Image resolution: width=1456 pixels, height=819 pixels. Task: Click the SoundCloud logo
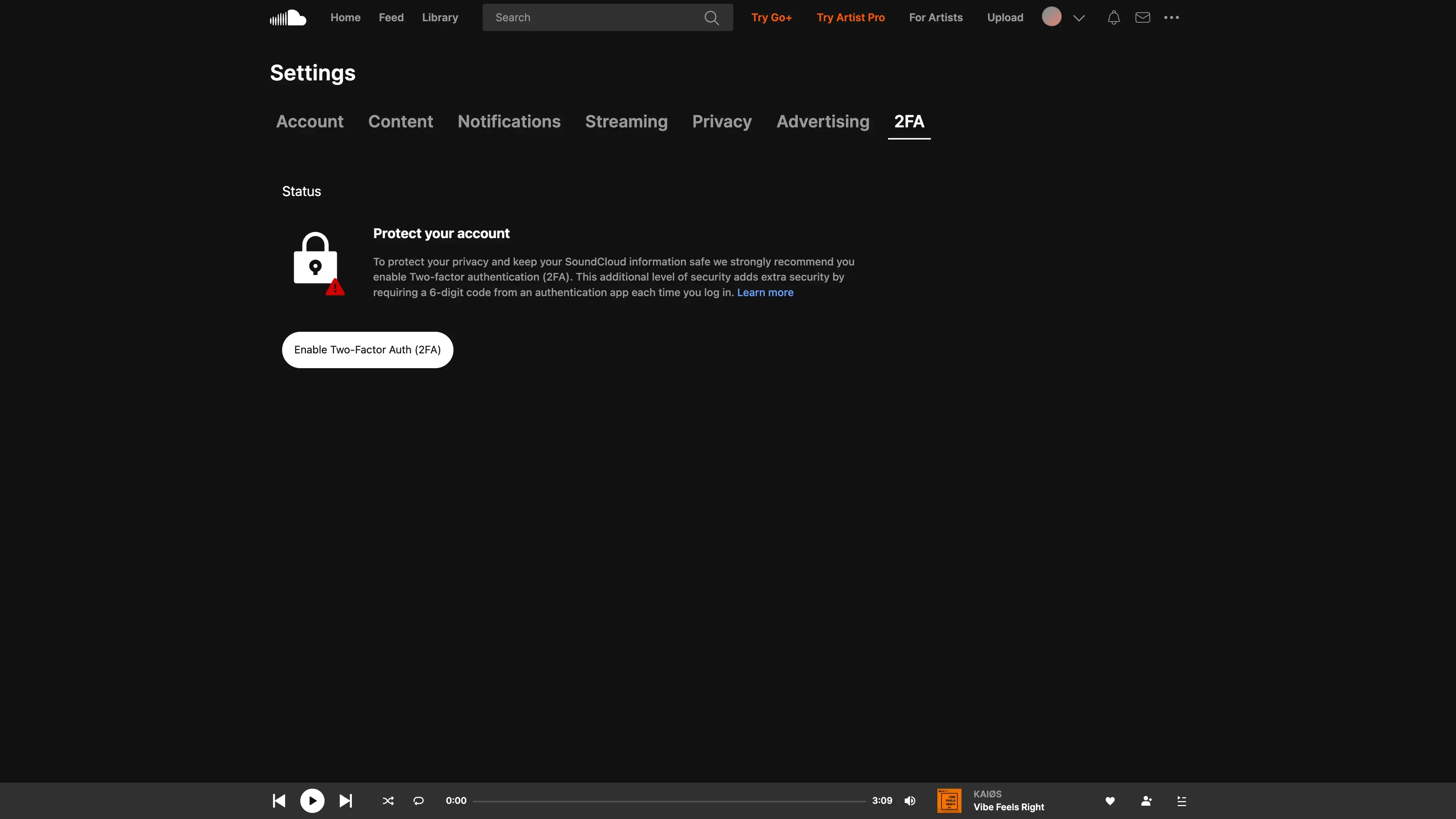click(288, 17)
